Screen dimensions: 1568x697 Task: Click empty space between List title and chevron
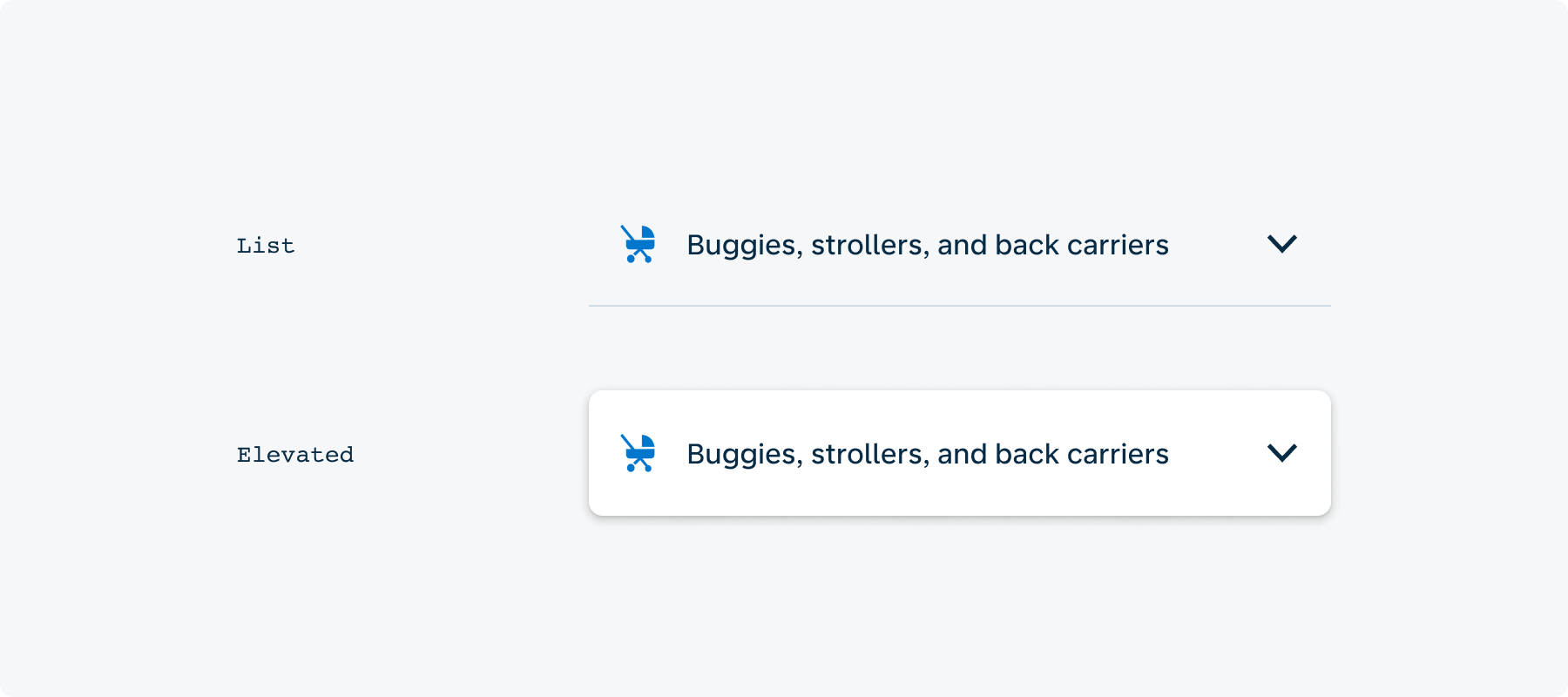point(1218,244)
